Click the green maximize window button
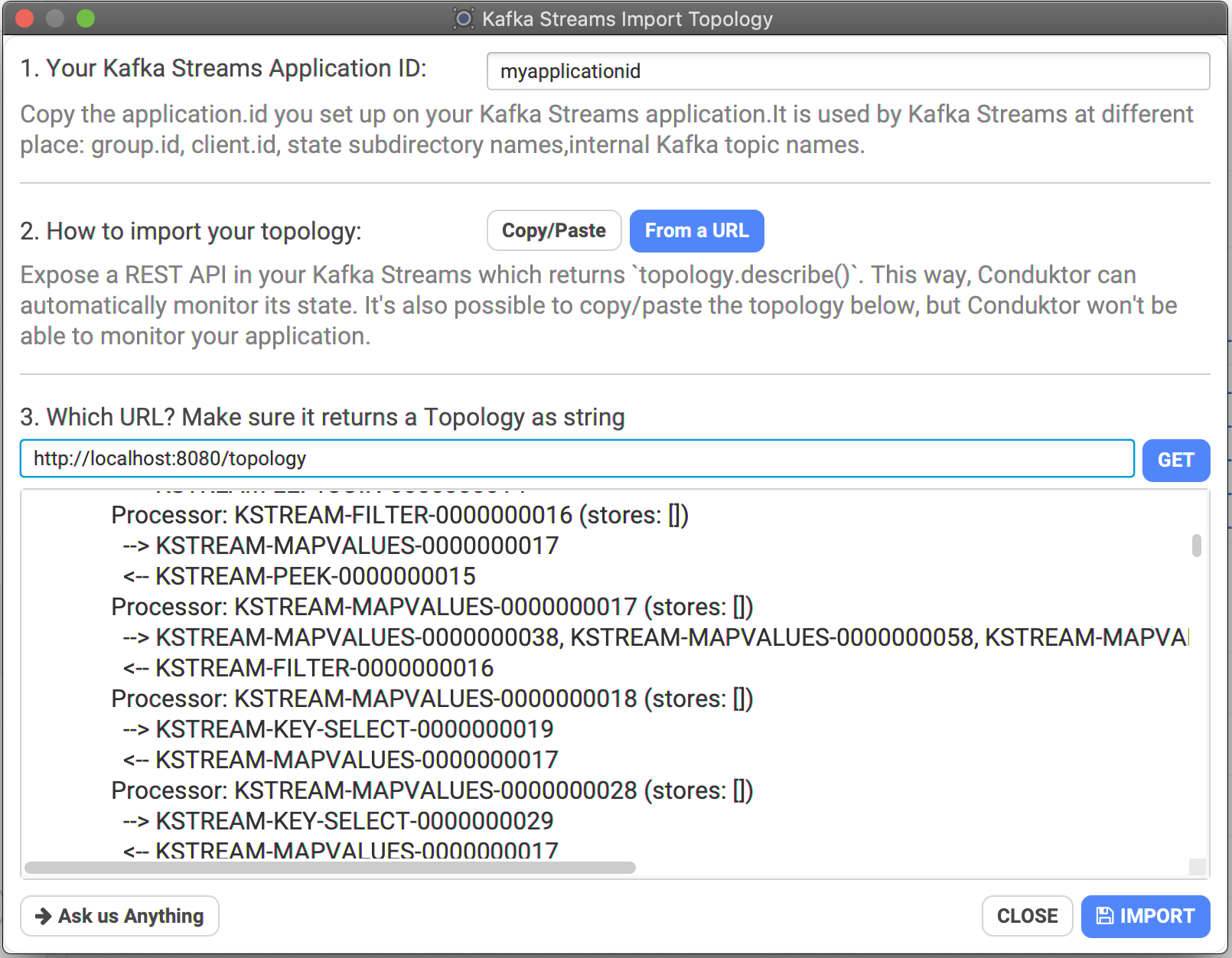The height and width of the screenshot is (958, 1232). [86, 18]
